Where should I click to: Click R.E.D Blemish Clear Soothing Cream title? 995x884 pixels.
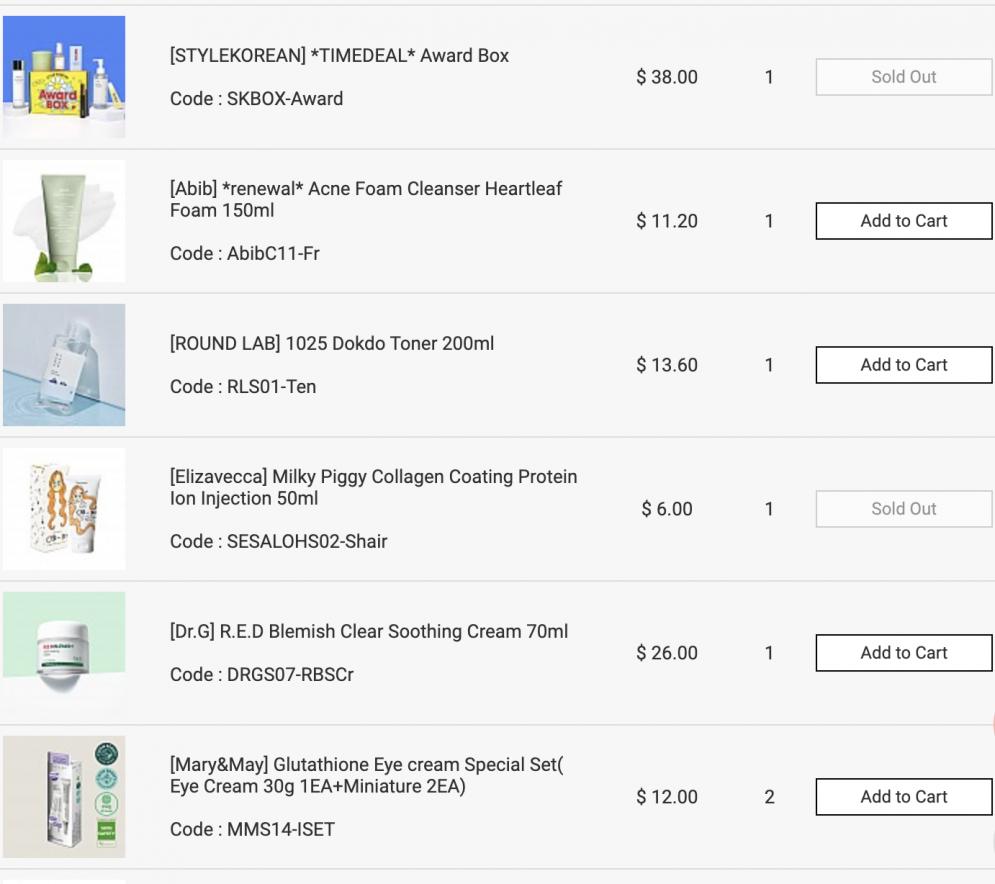pyautogui.click(x=369, y=632)
